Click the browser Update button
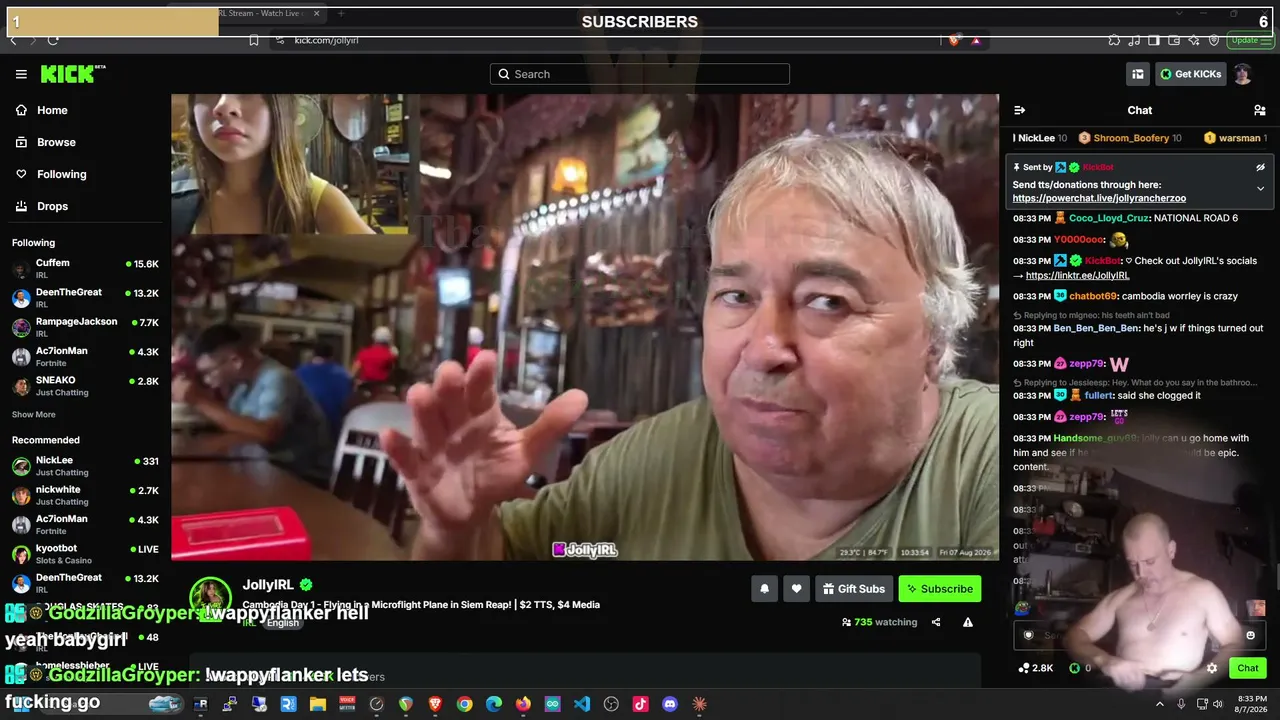 pos(1249,40)
